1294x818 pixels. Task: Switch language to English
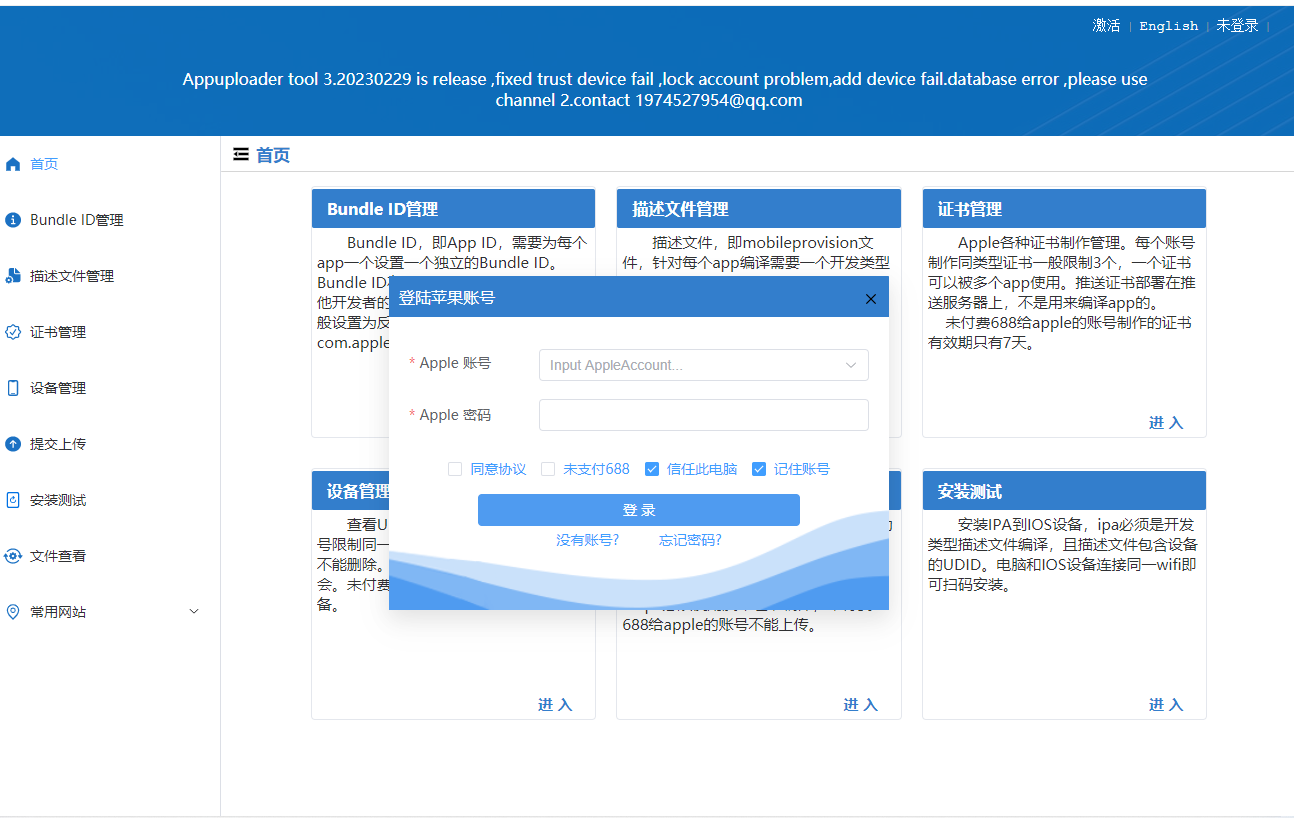click(x=1168, y=25)
